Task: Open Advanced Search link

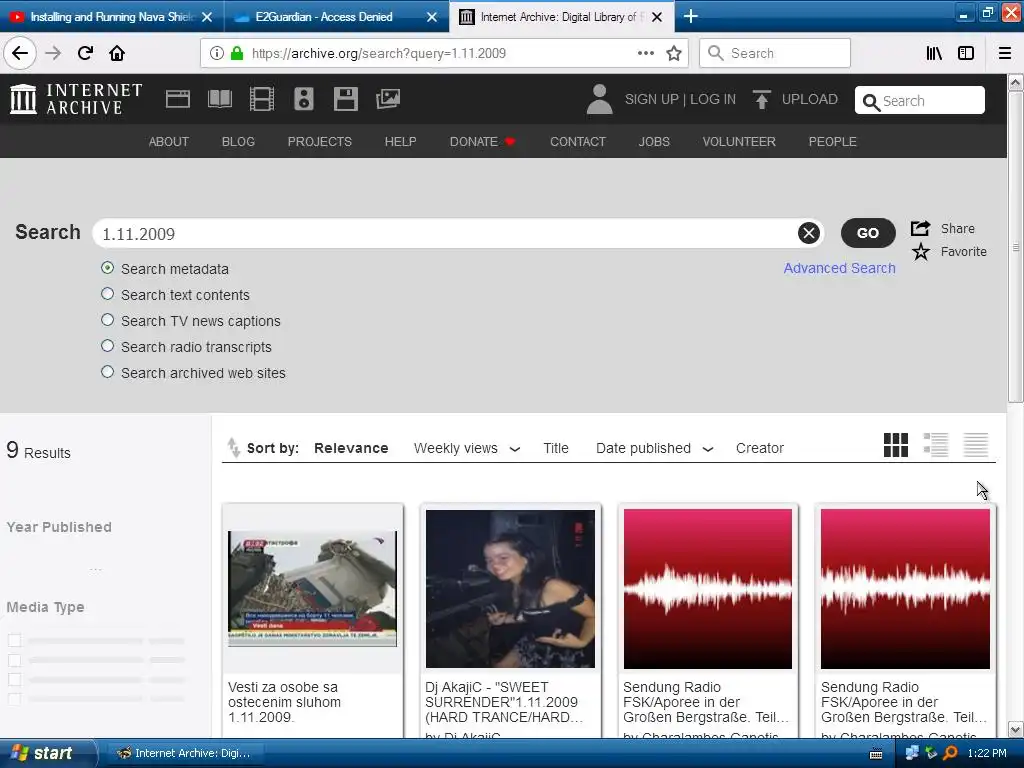Action: point(839,268)
